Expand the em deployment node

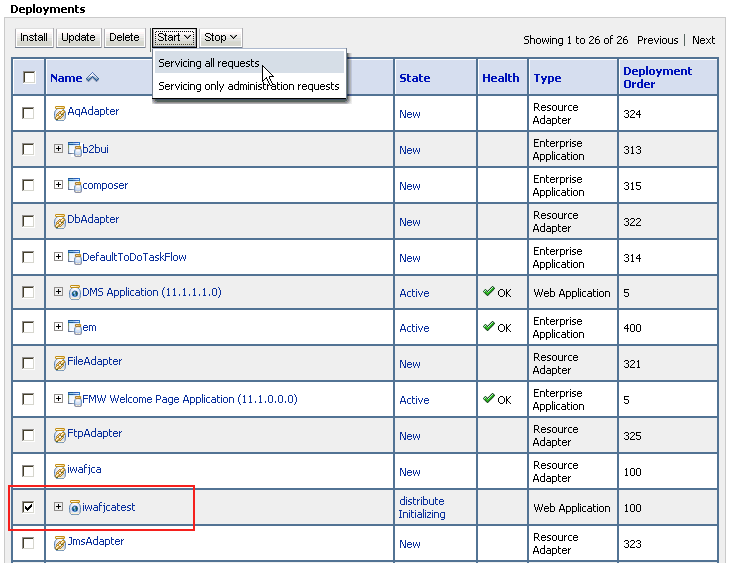click(x=58, y=327)
